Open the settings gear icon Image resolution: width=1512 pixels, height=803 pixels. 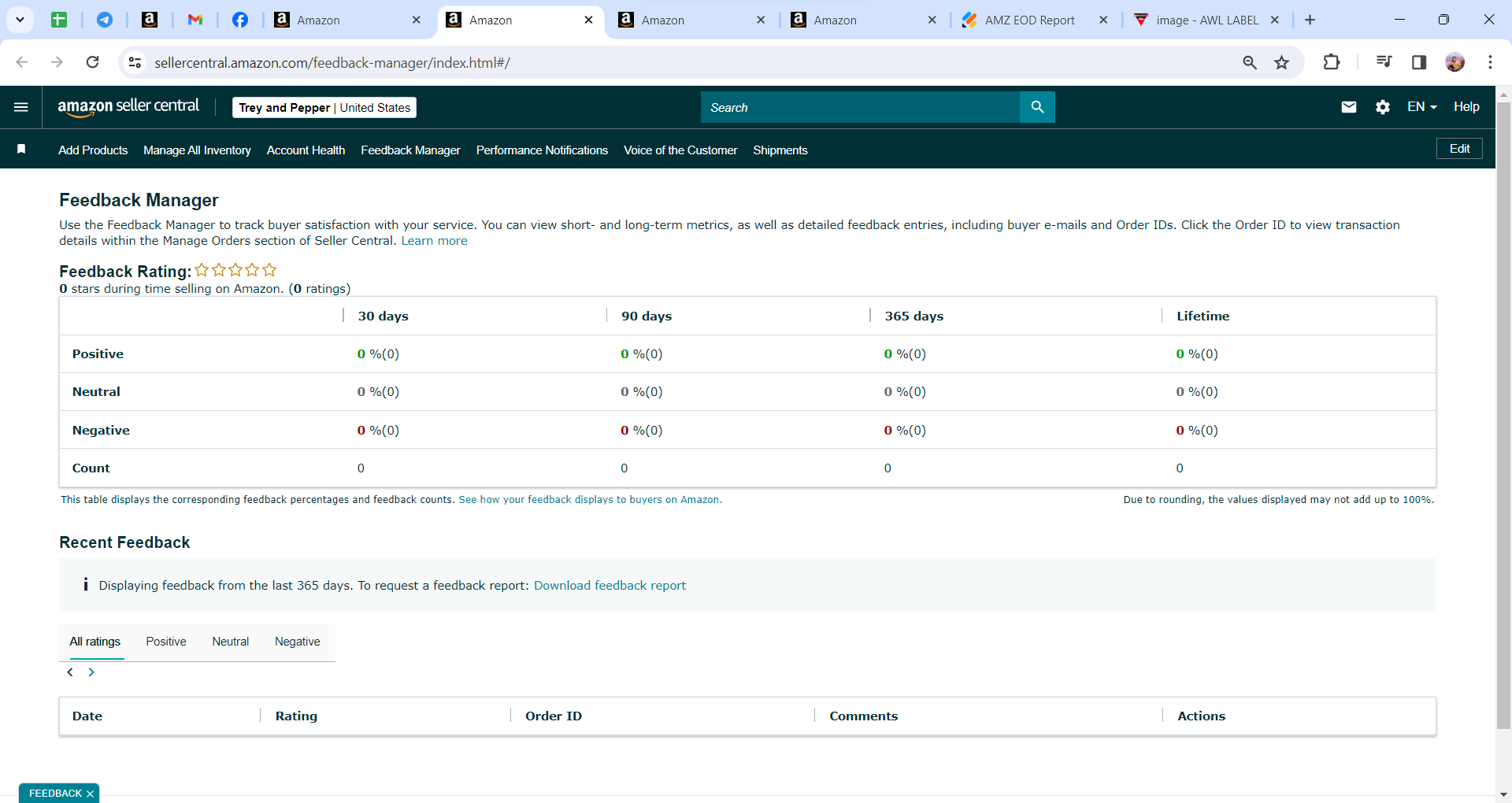[1383, 107]
